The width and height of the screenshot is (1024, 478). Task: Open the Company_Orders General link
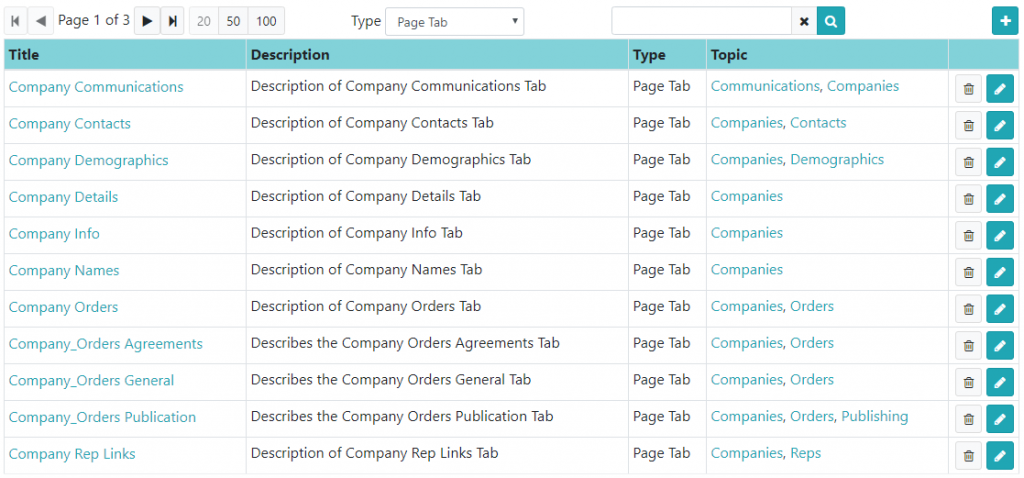click(x=91, y=380)
